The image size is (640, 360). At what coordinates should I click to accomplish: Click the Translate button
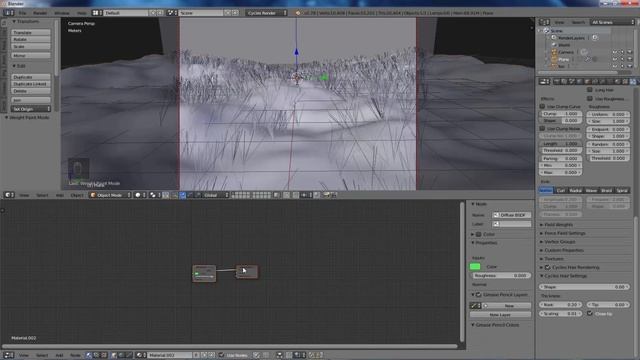tap(31, 32)
